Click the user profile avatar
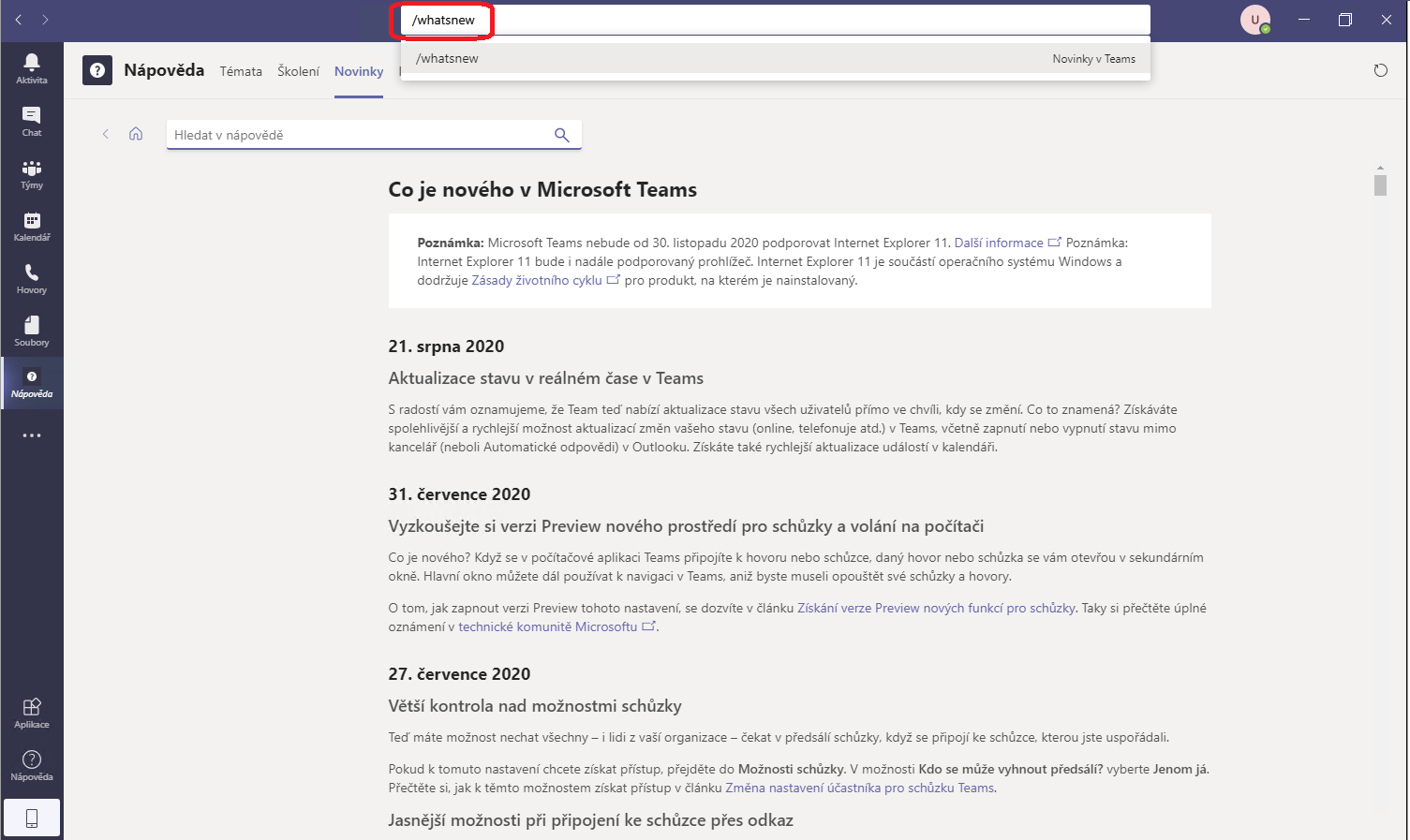 1254,20
